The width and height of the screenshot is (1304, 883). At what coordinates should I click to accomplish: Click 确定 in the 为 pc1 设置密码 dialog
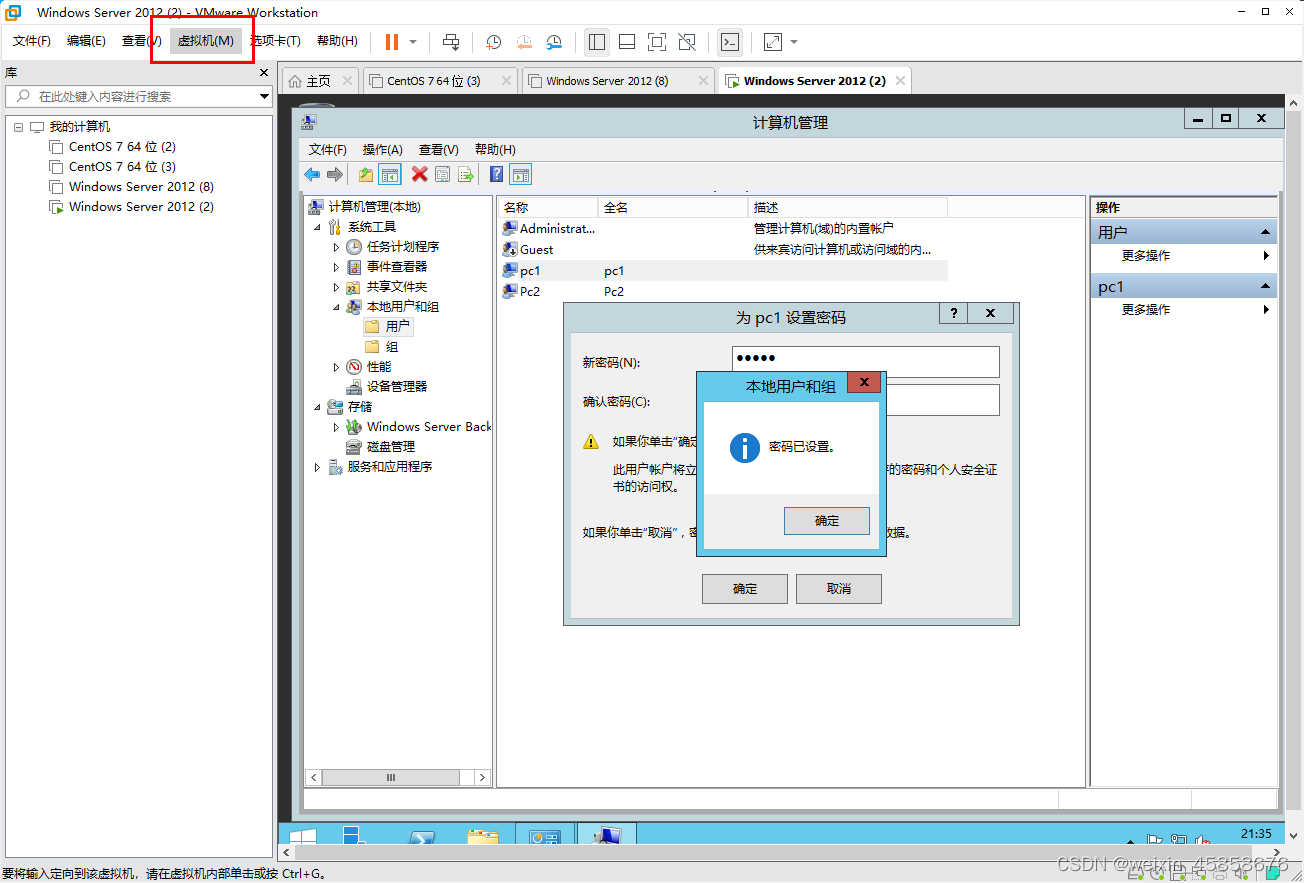pyautogui.click(x=745, y=589)
